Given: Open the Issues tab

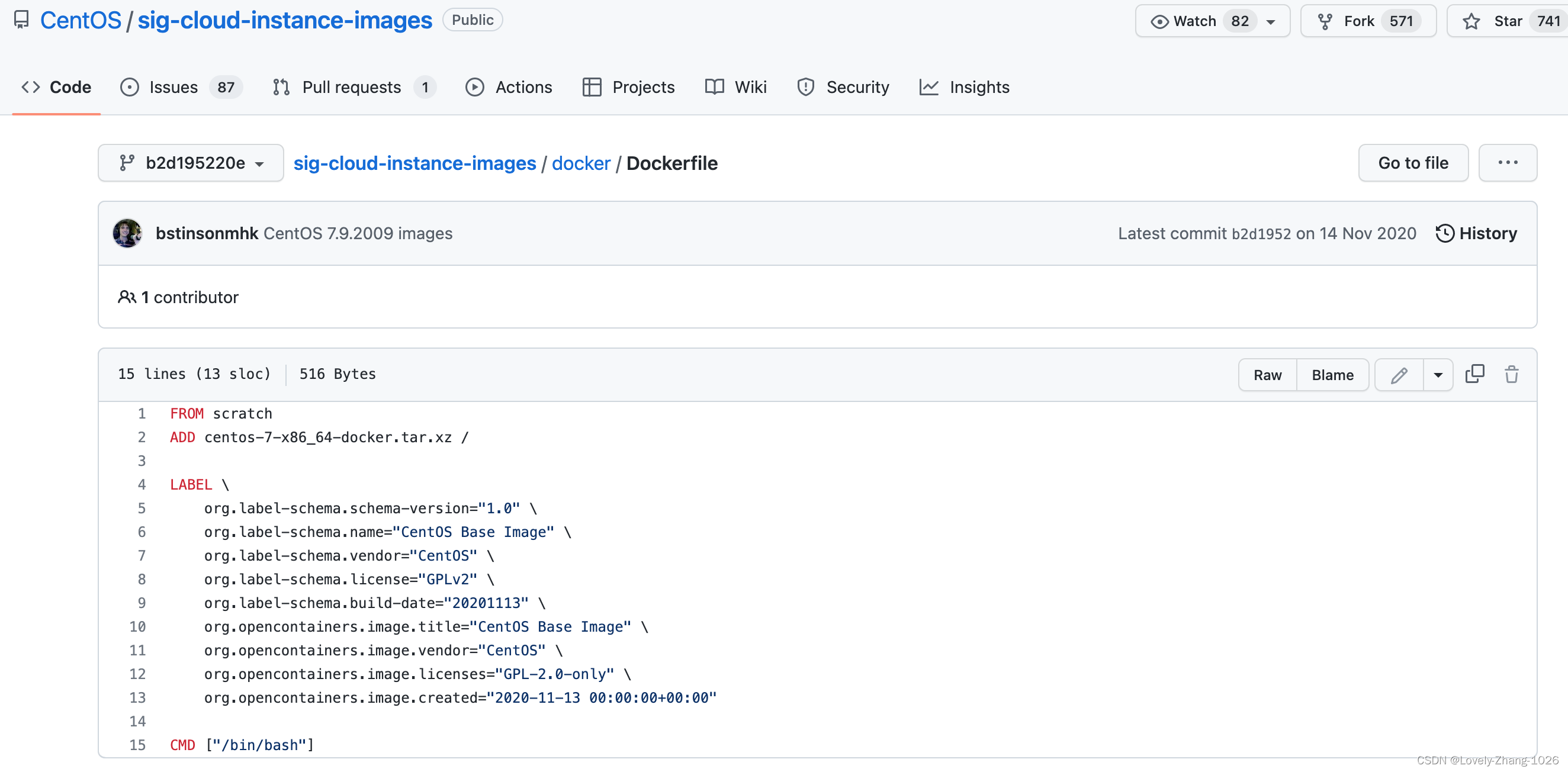Looking at the screenshot, I should click(181, 87).
